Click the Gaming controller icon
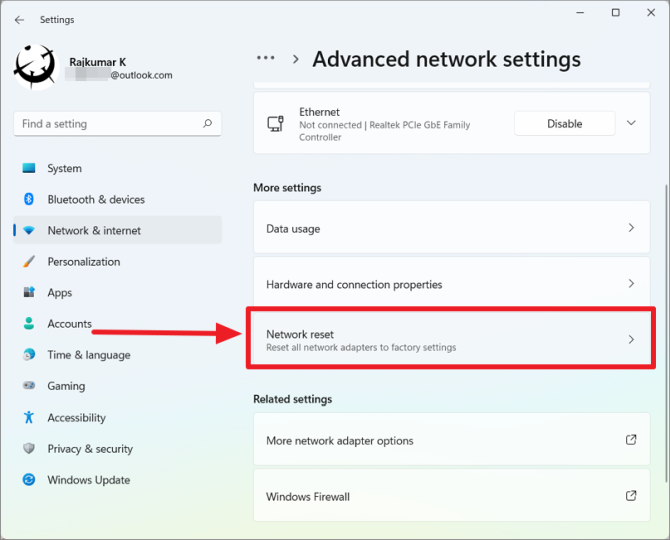The height and width of the screenshot is (540, 670). 29,386
